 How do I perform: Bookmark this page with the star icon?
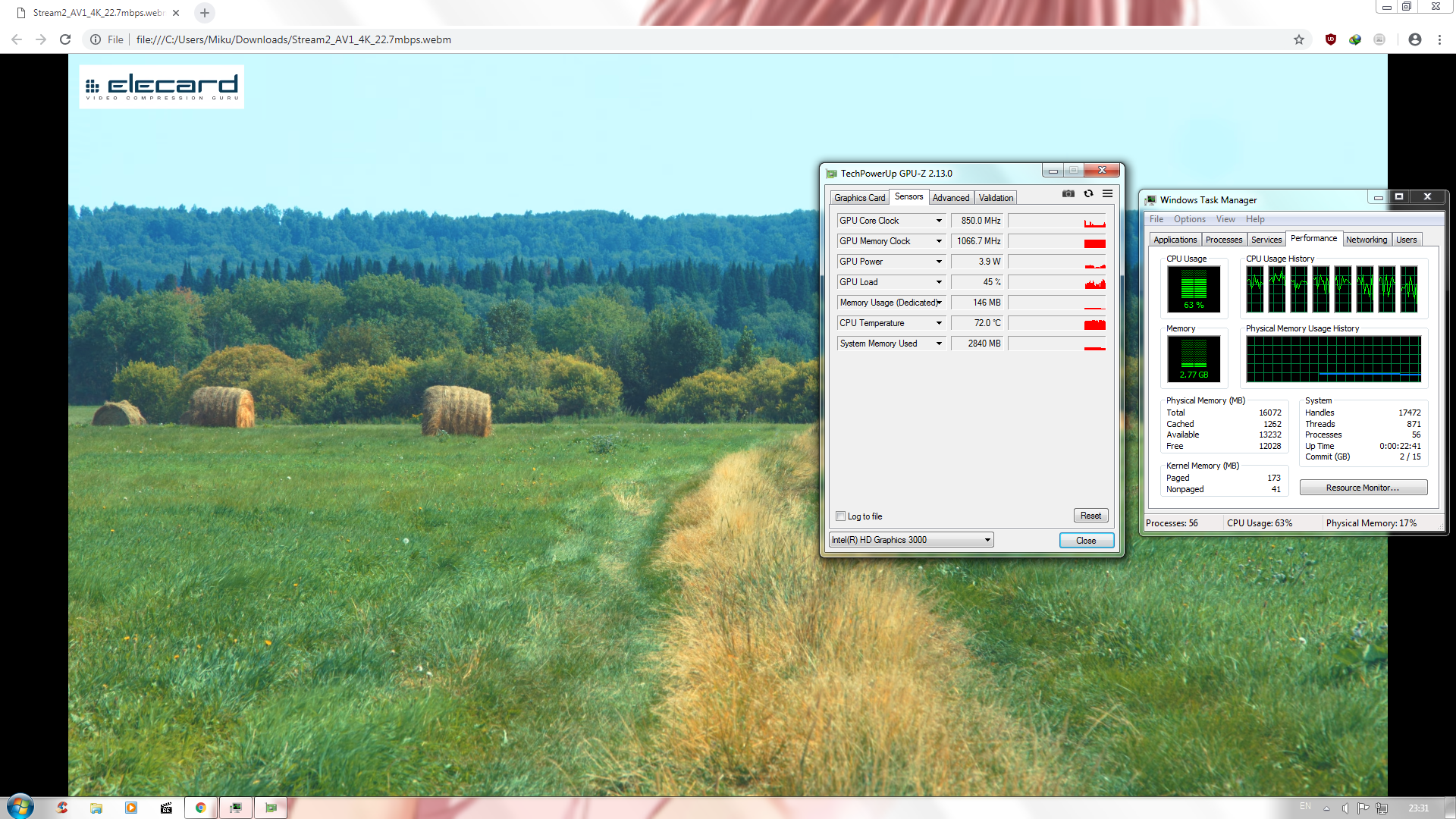tap(1299, 39)
